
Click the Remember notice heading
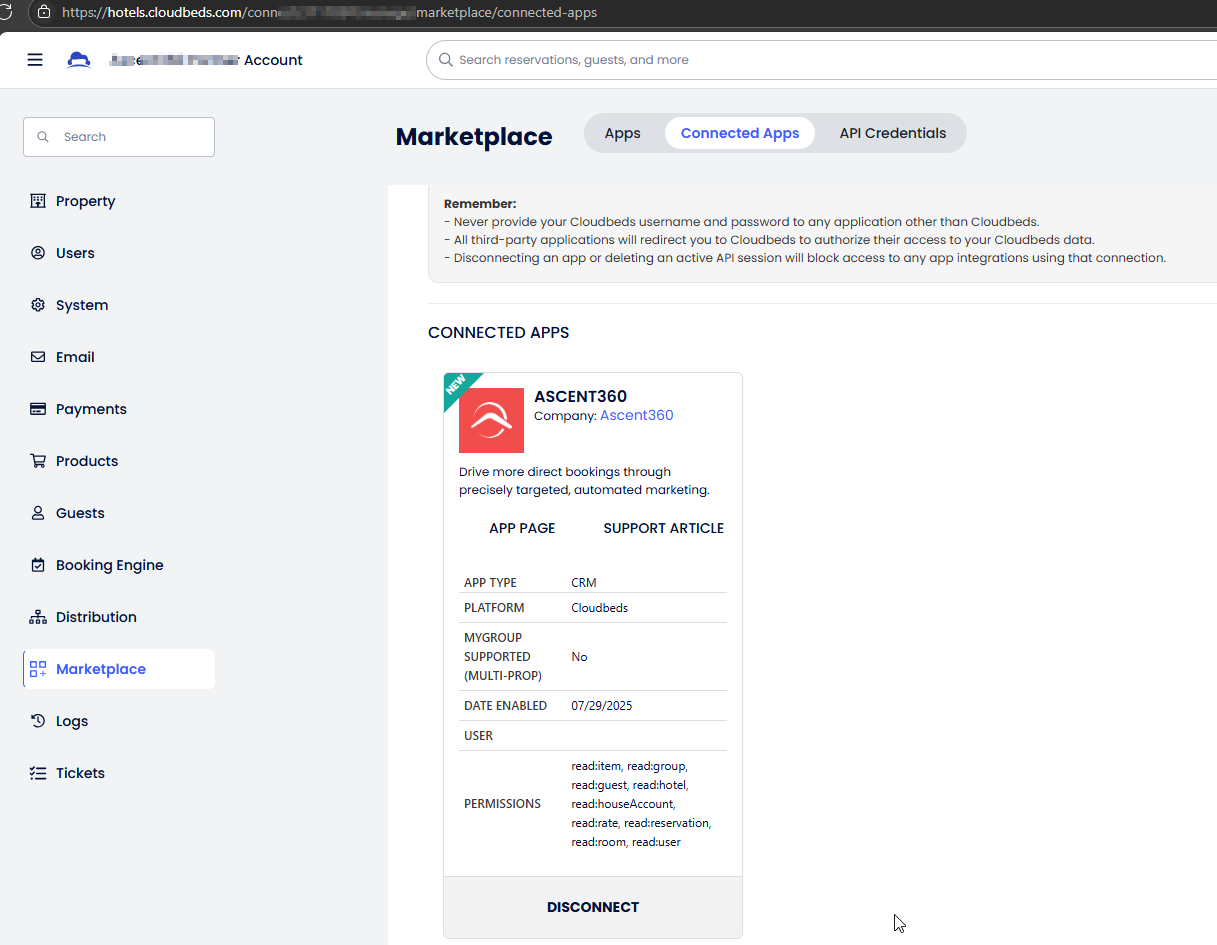480,203
